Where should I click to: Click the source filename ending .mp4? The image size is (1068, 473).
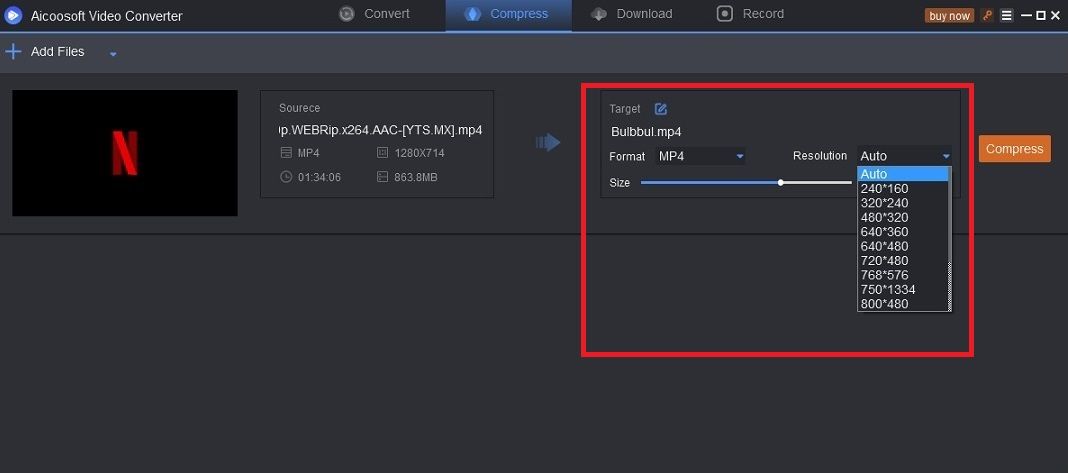381,129
